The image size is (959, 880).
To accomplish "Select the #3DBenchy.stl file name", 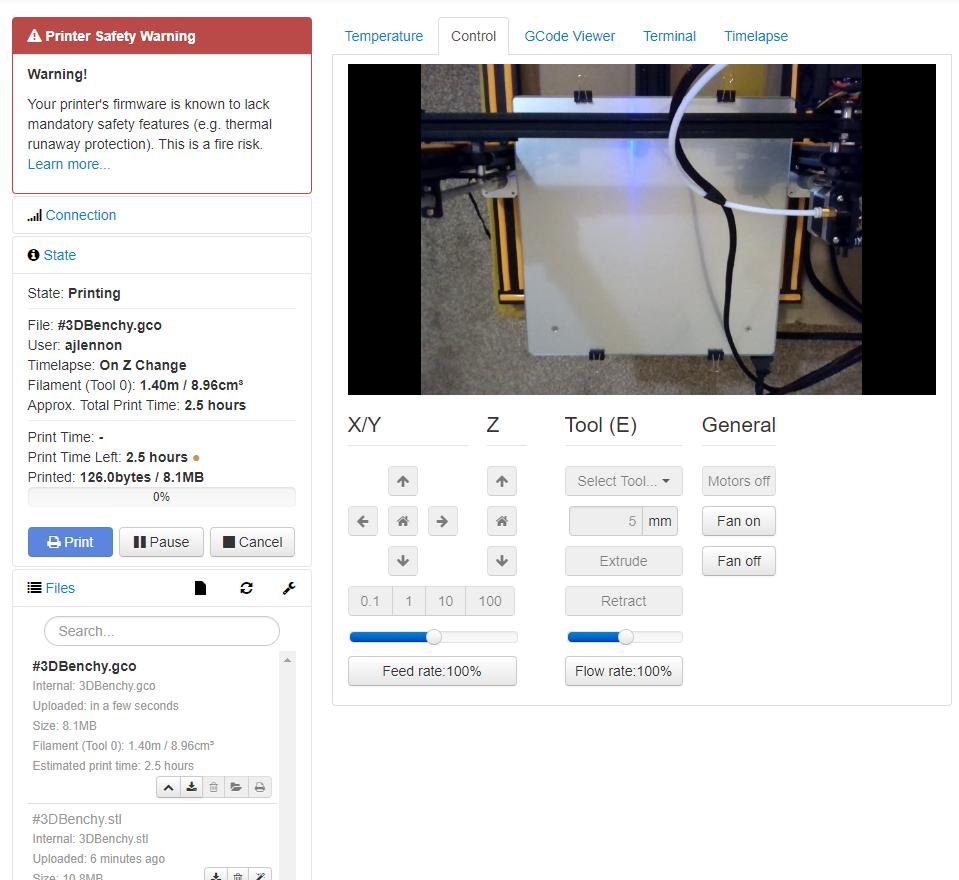I will click(77, 819).
